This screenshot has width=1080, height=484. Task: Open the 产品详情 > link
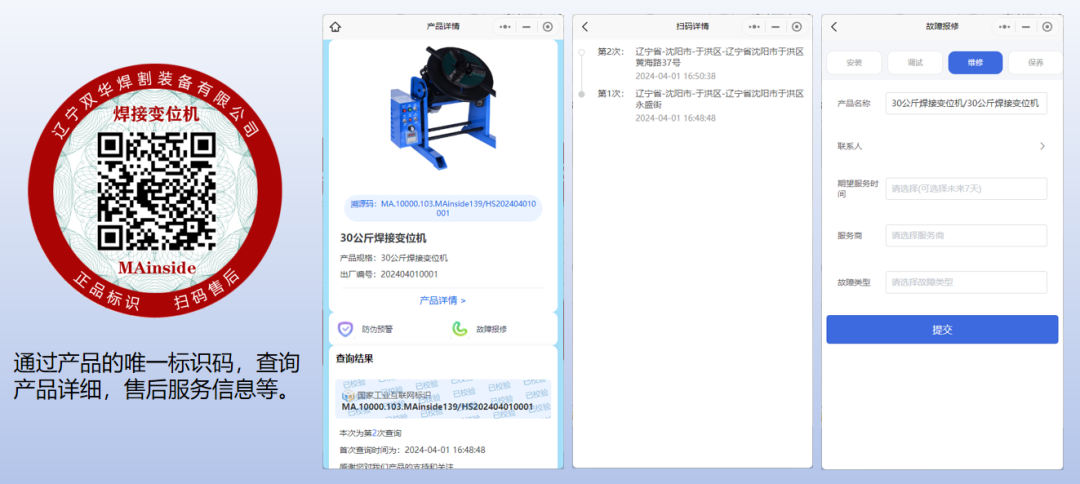[443, 300]
